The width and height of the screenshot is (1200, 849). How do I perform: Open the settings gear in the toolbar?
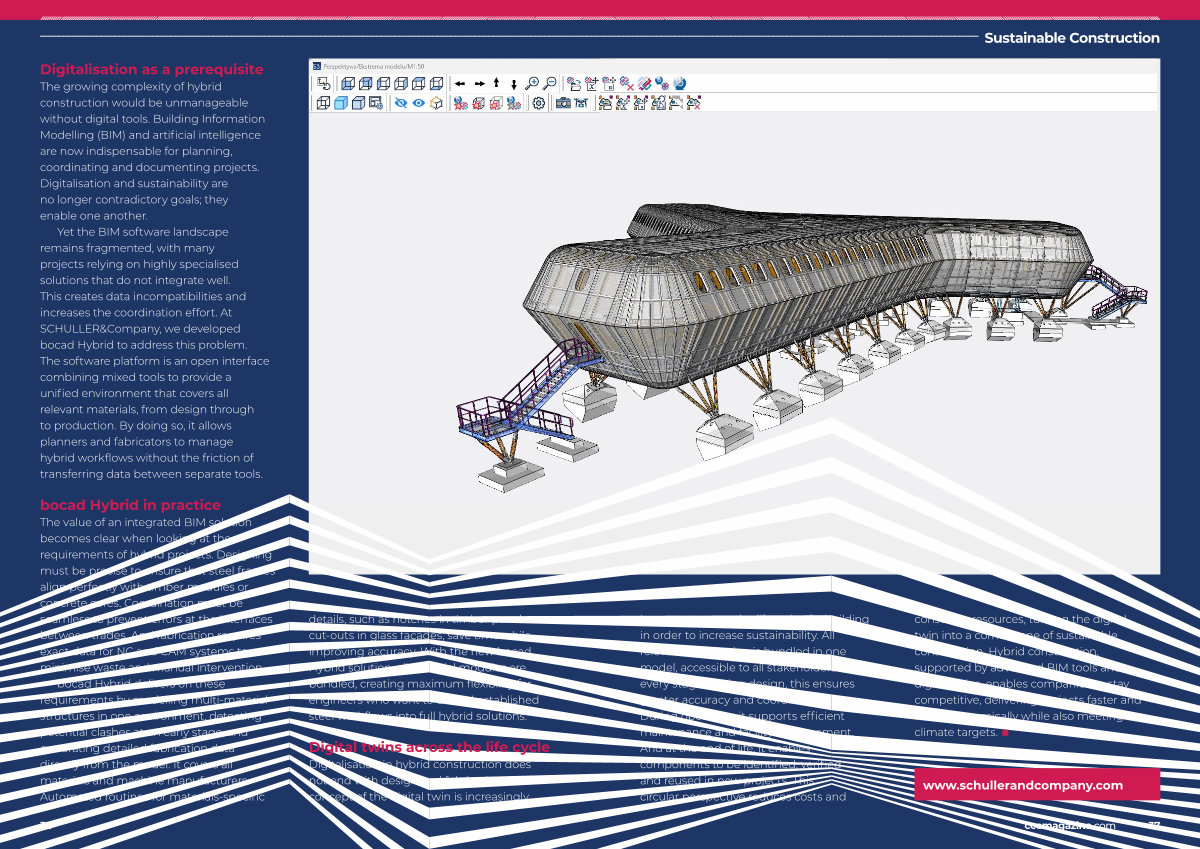[x=538, y=103]
